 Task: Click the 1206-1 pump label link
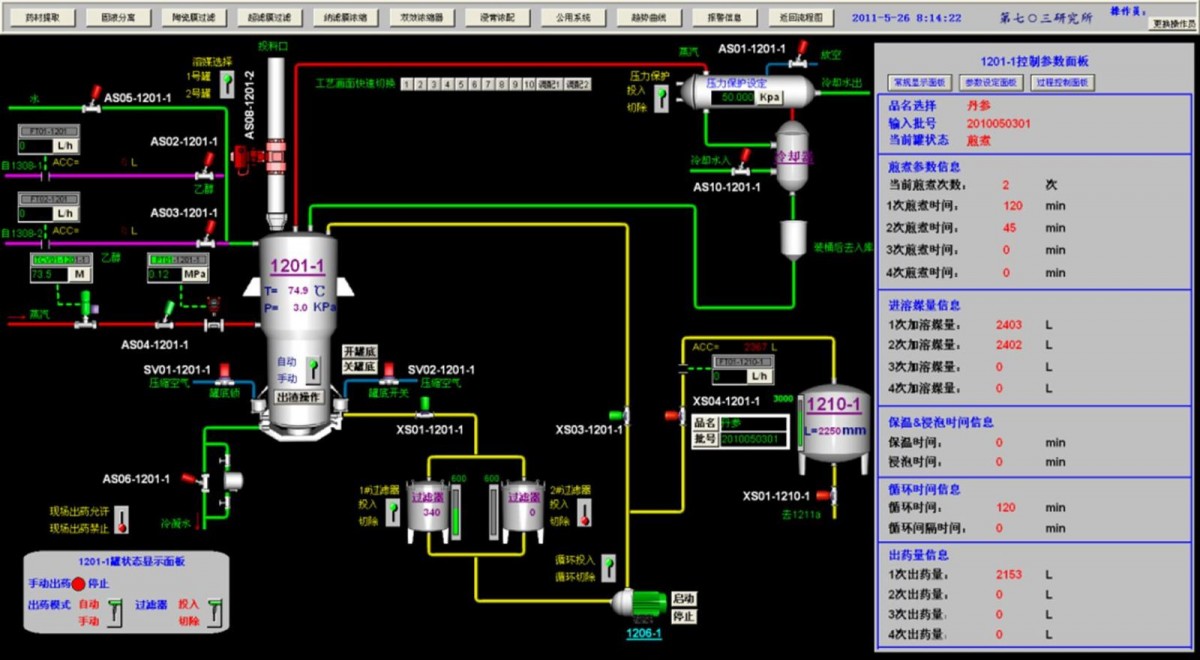pyautogui.click(x=643, y=633)
